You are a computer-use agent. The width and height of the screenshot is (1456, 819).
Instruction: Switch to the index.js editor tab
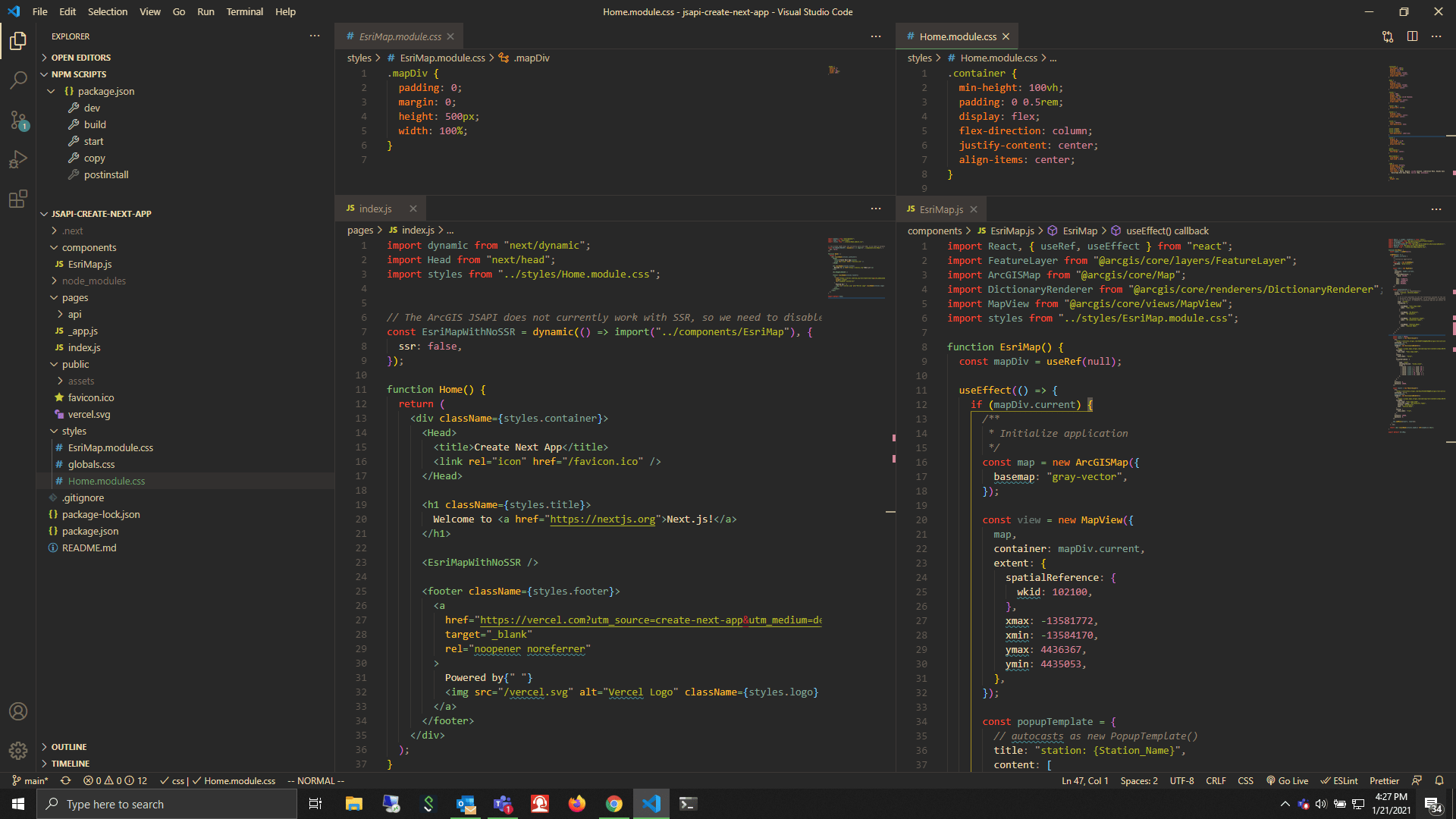[375, 209]
